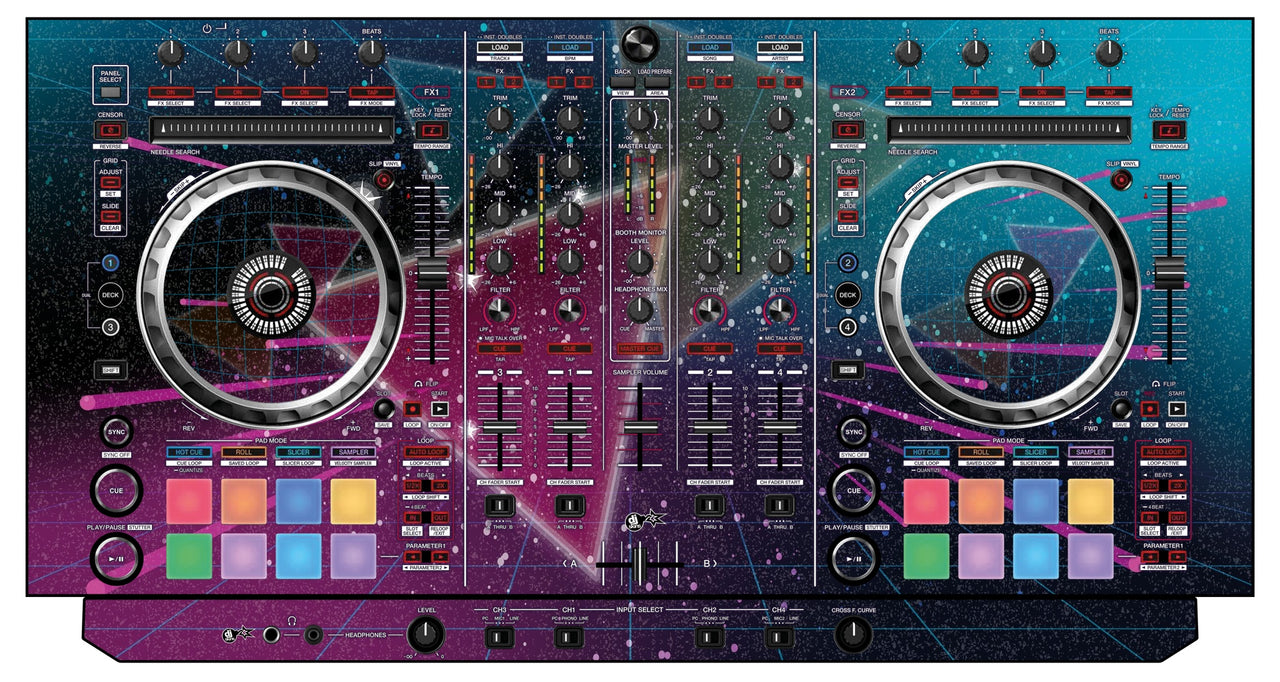Click the left deck loop 1/2X button
Image resolution: width=1280 pixels, height=682 pixels.
(413, 485)
